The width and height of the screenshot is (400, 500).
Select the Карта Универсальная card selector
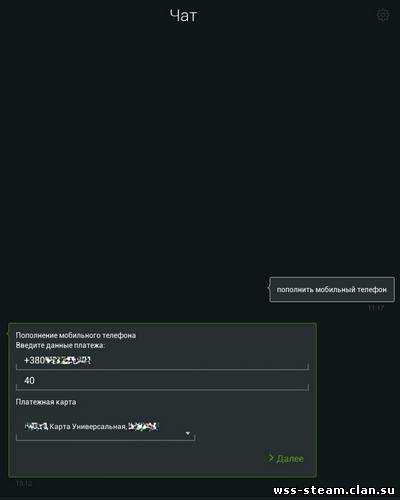pos(105,427)
